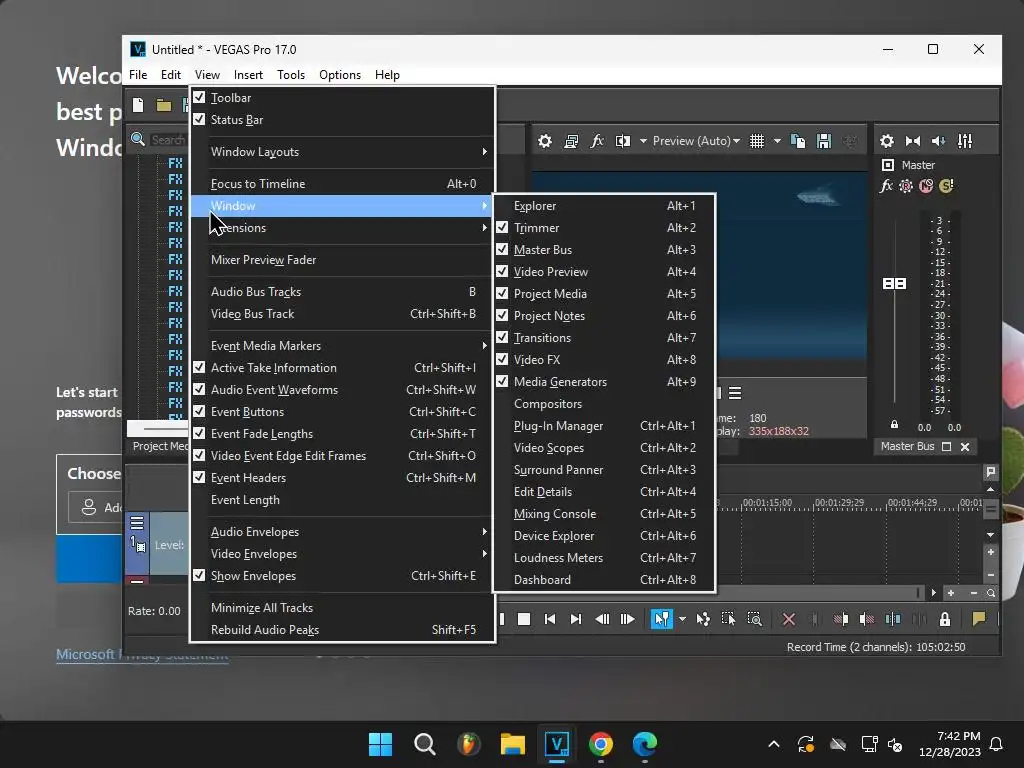Toggle split screen view icon
The image size is (1024, 768).
pos(623,141)
